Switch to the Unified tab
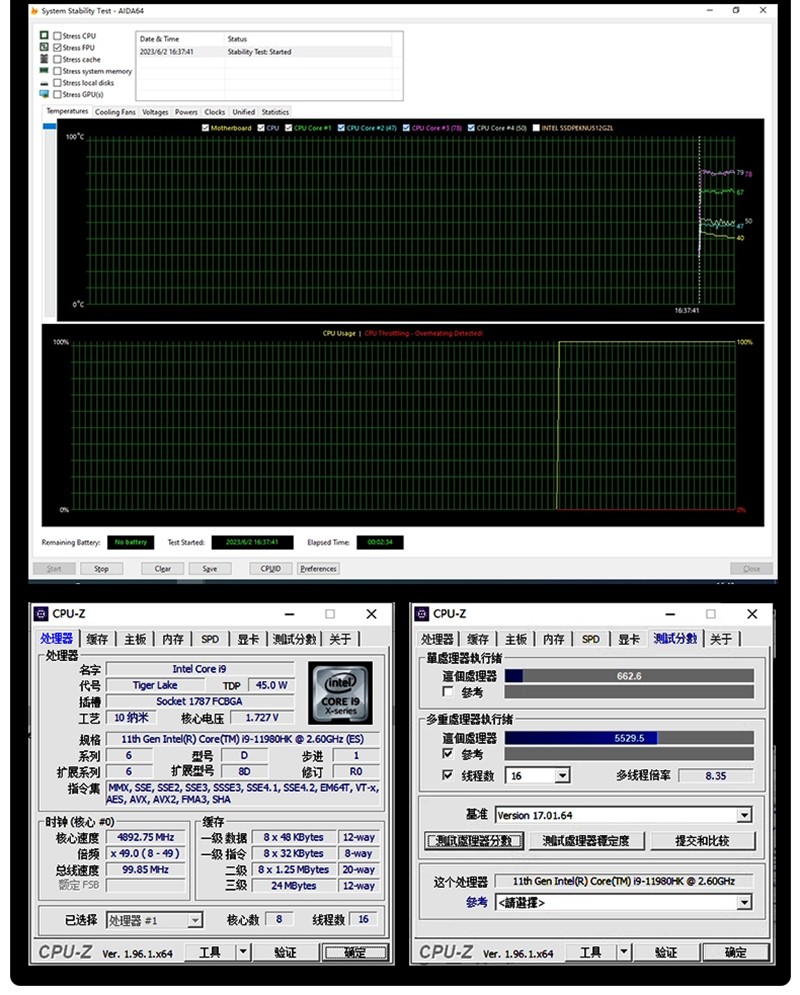The width and height of the screenshot is (800, 995). [x=244, y=112]
